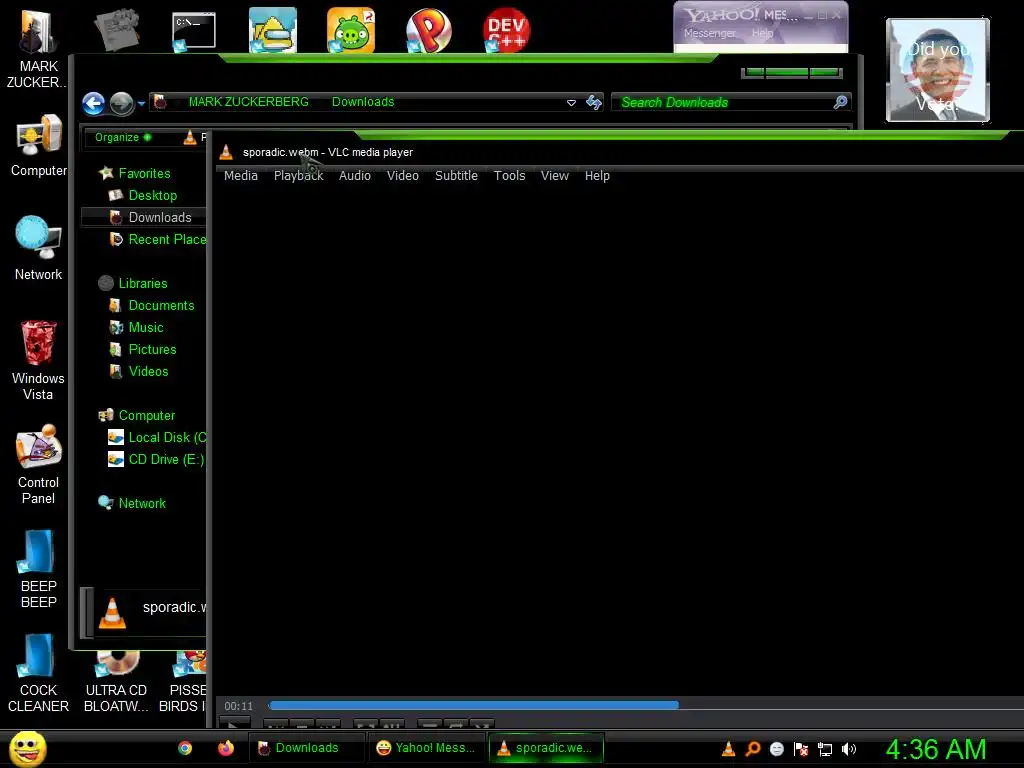Viewport: 1024px width, 768px height.
Task: Open the VLC Tools menu
Action: [509, 176]
